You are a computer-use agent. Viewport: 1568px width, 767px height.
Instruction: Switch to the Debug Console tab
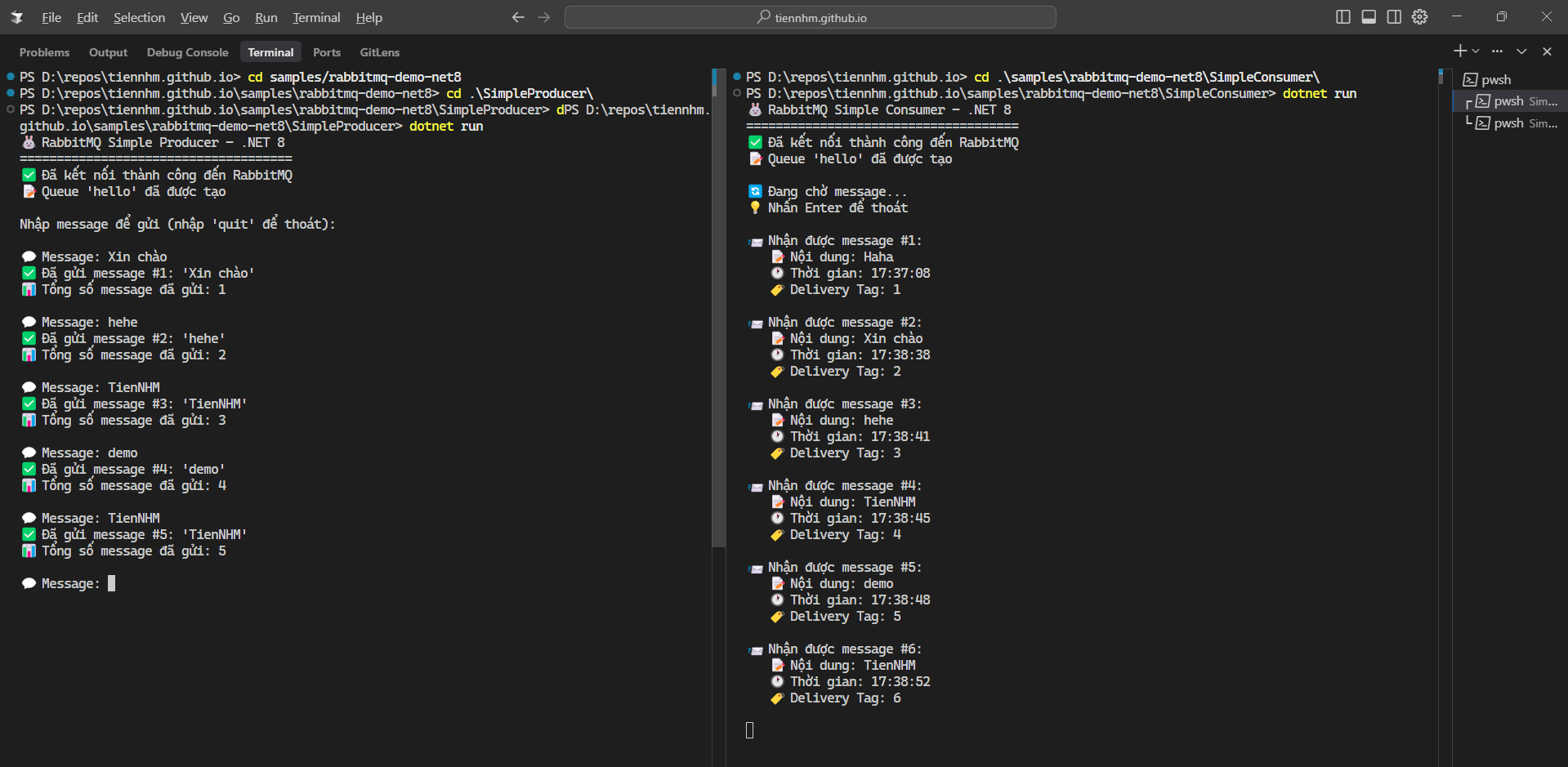click(x=187, y=52)
